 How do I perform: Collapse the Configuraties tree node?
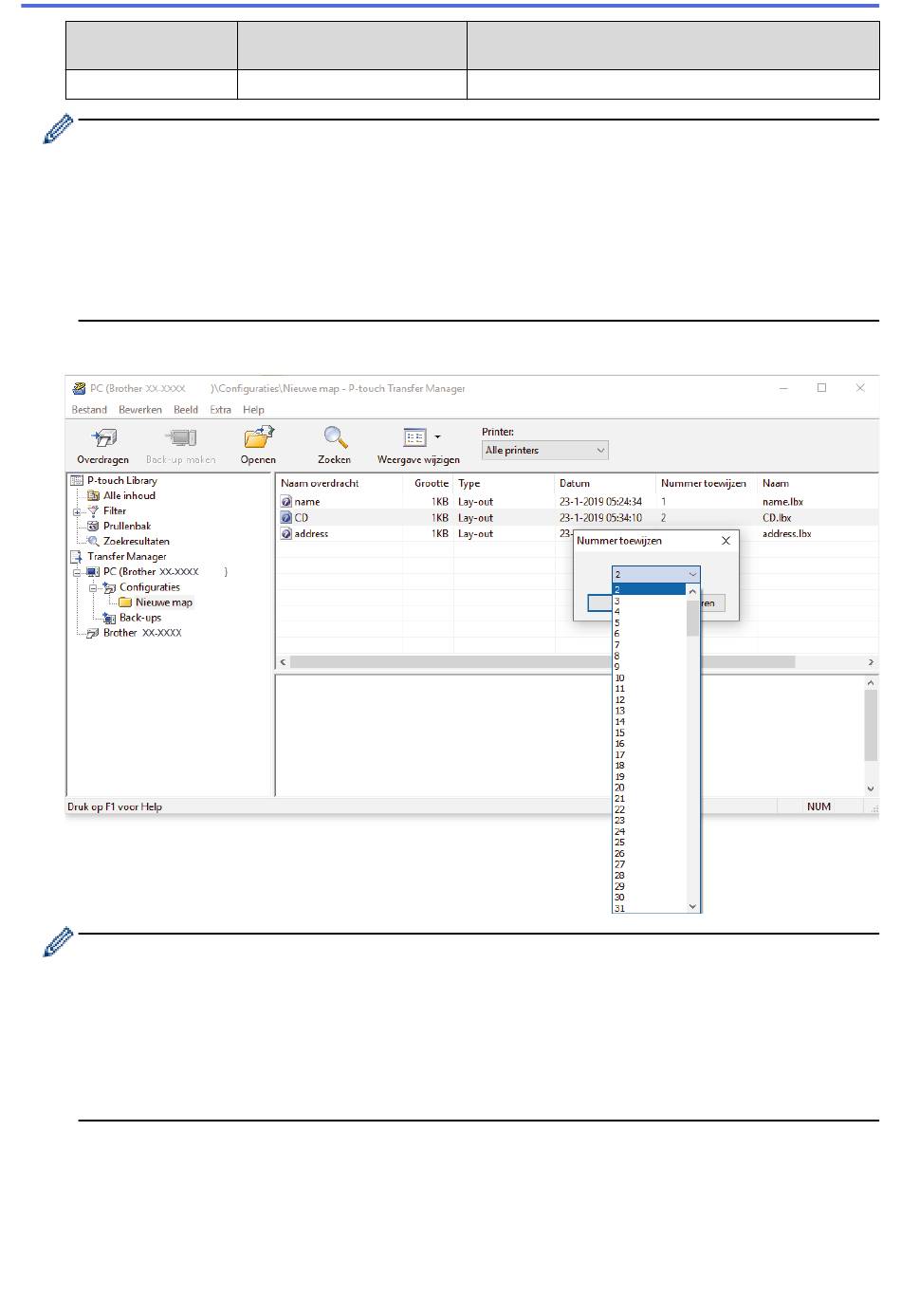click(x=93, y=587)
